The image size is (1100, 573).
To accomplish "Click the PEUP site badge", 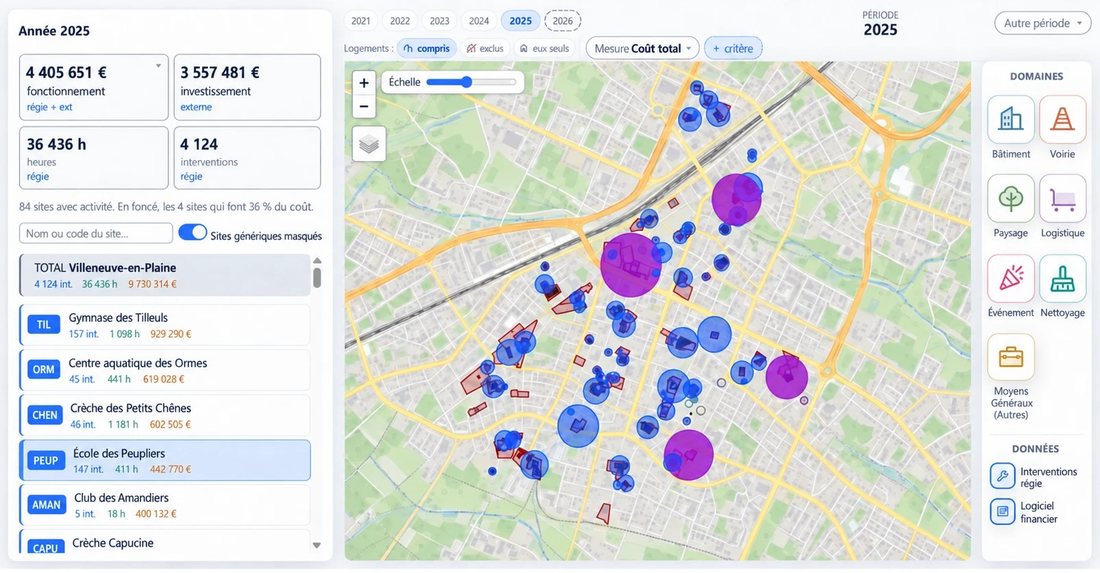I will tap(46, 460).
